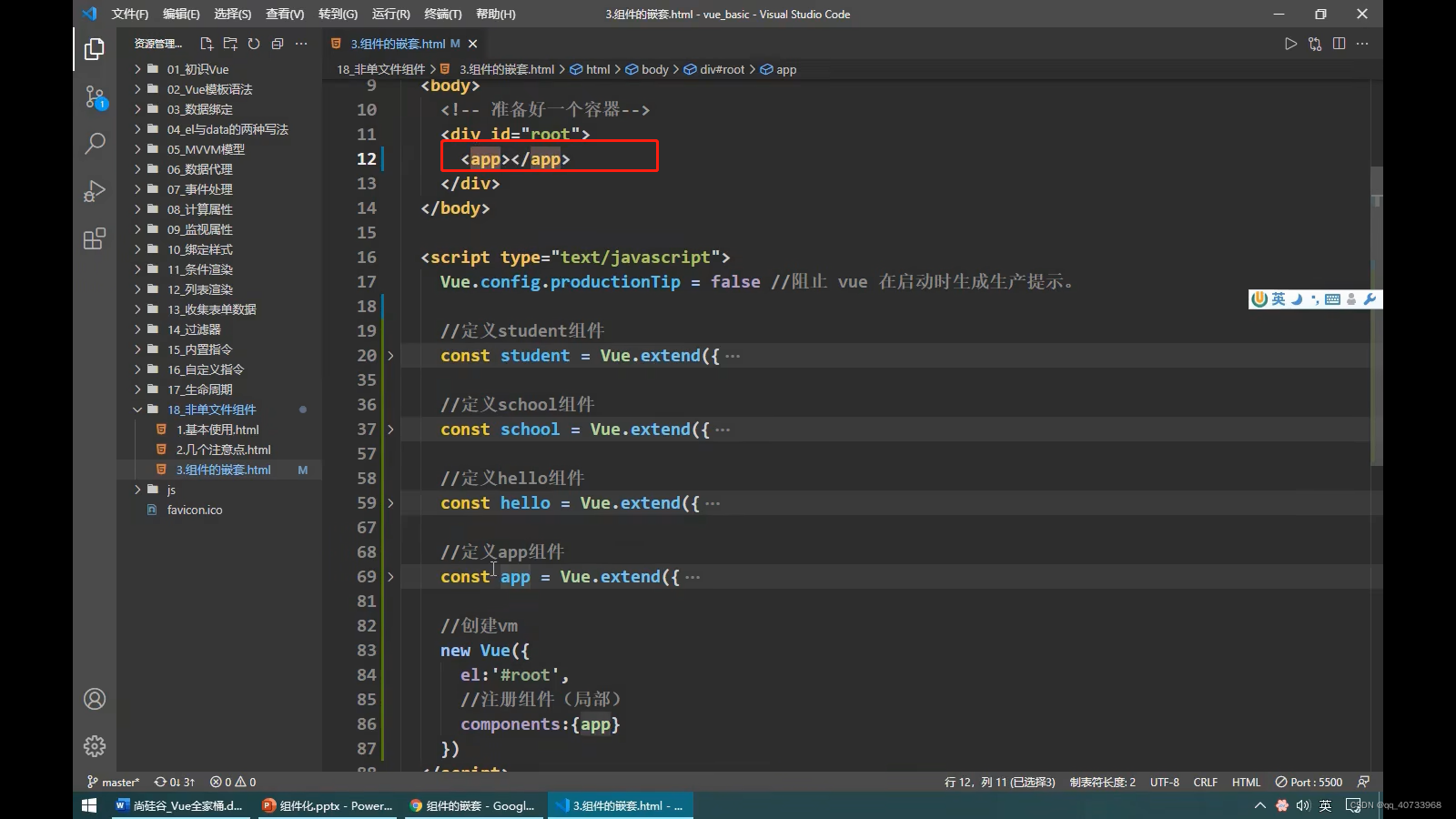
Task: Open editor more actions ellipsis
Action: [x=1362, y=44]
